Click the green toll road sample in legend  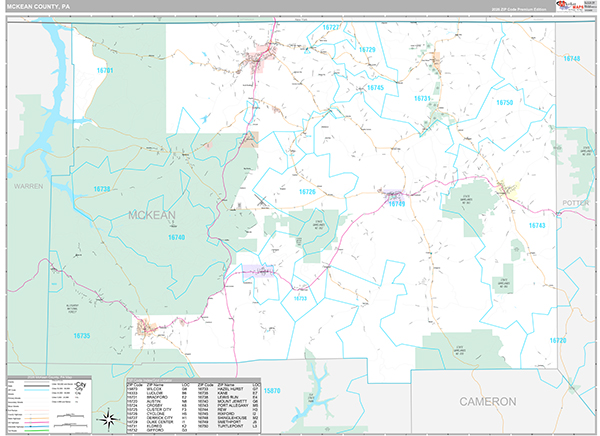36,431
